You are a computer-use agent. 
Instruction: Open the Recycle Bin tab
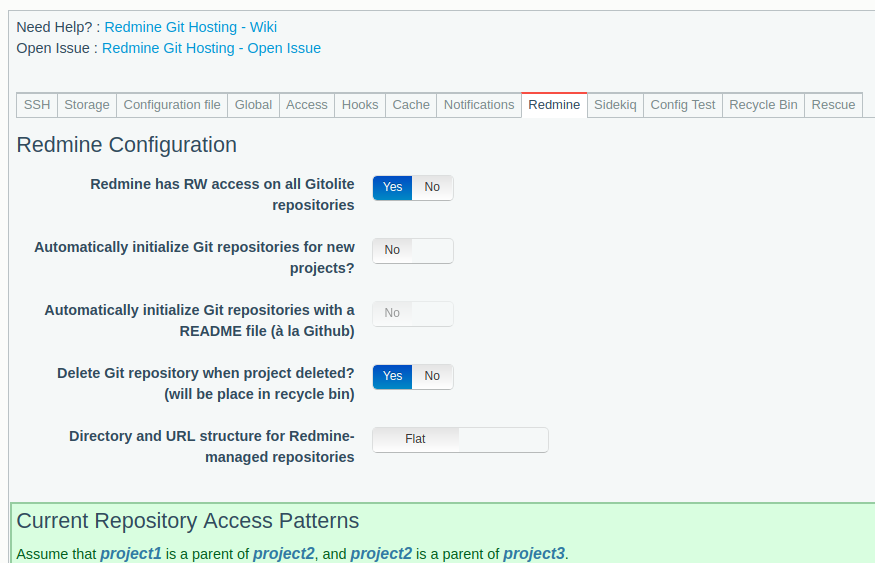pos(763,105)
